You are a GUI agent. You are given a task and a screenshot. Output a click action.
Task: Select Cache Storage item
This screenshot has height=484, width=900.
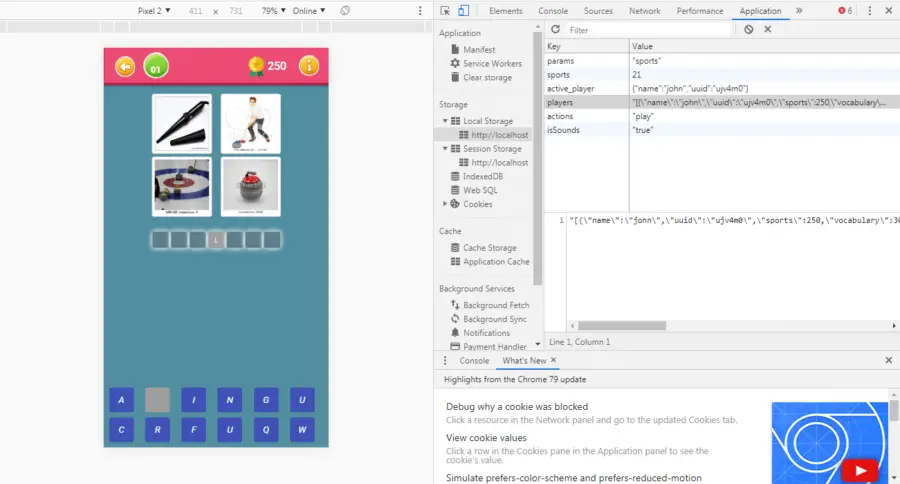click(x=490, y=247)
